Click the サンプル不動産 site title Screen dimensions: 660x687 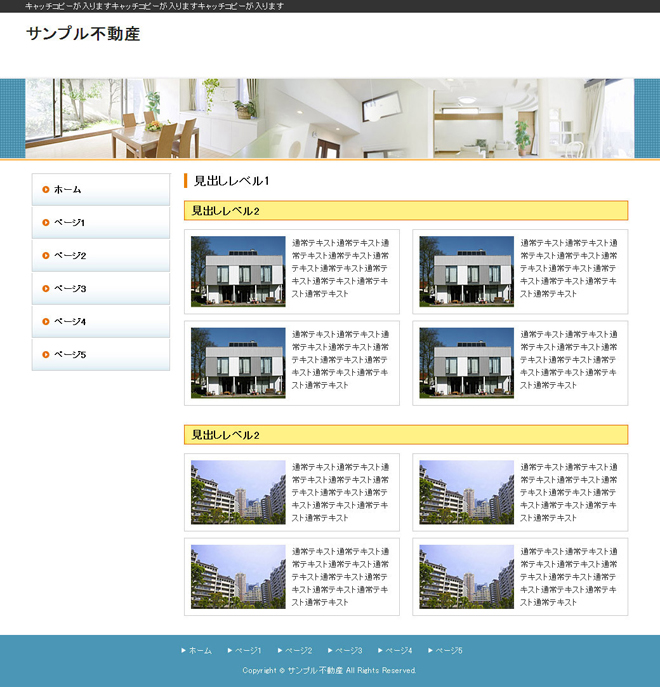[x=83, y=34]
